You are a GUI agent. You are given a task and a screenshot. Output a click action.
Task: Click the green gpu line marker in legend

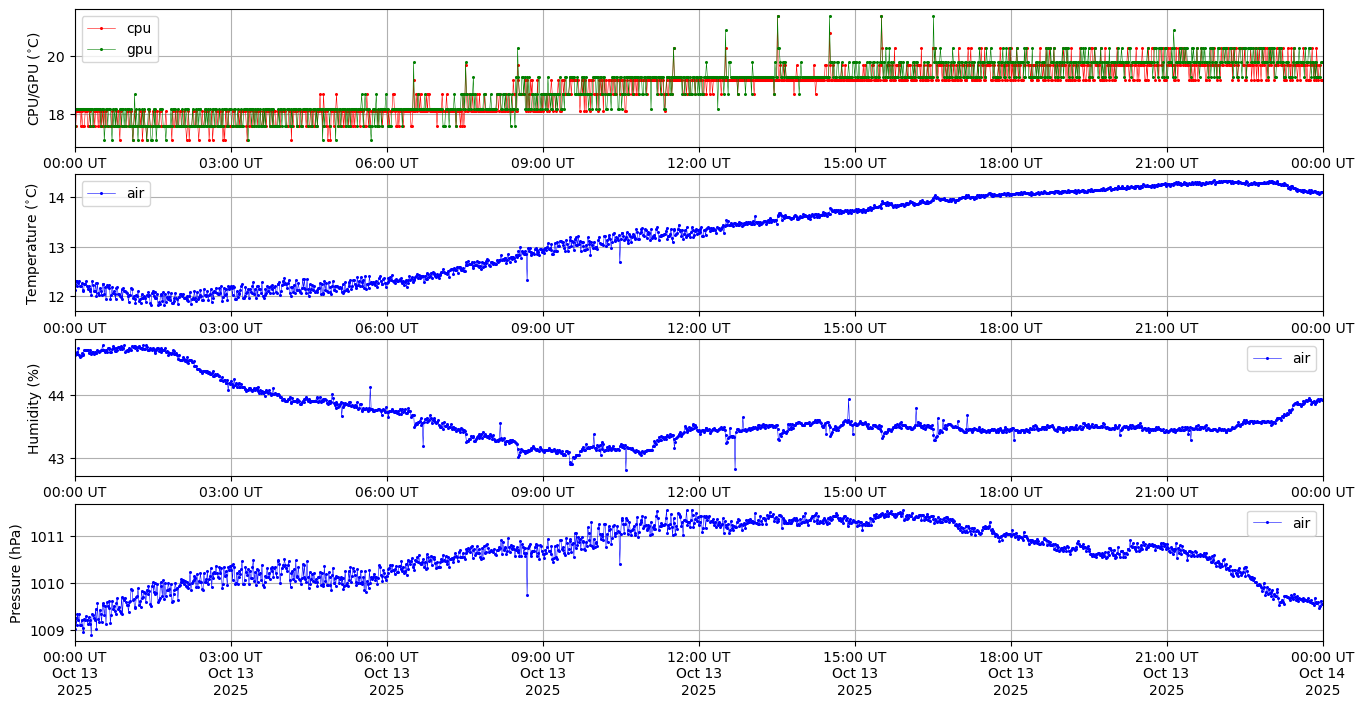pos(102,48)
